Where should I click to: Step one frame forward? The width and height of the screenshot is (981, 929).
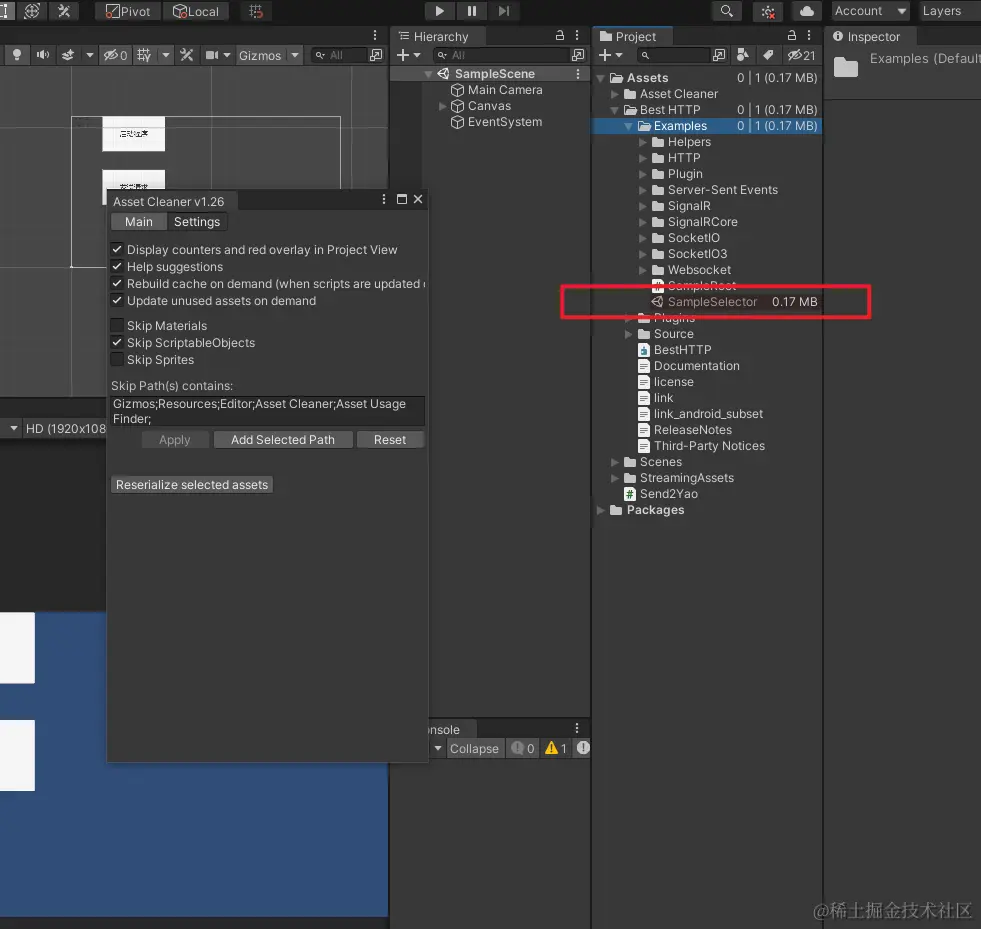[x=504, y=11]
